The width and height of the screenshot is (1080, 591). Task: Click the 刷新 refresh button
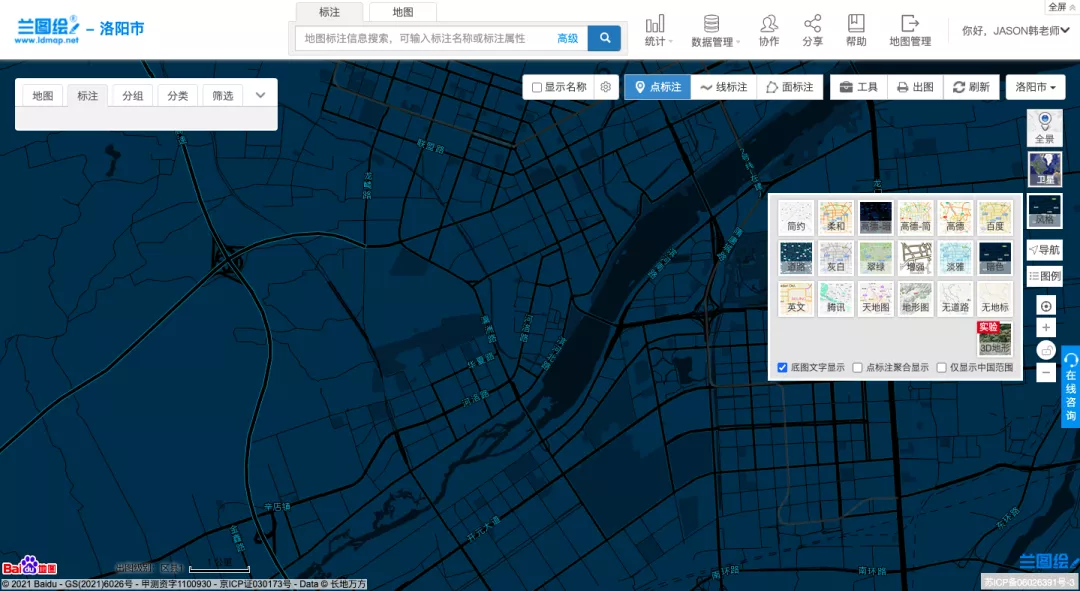(x=970, y=87)
